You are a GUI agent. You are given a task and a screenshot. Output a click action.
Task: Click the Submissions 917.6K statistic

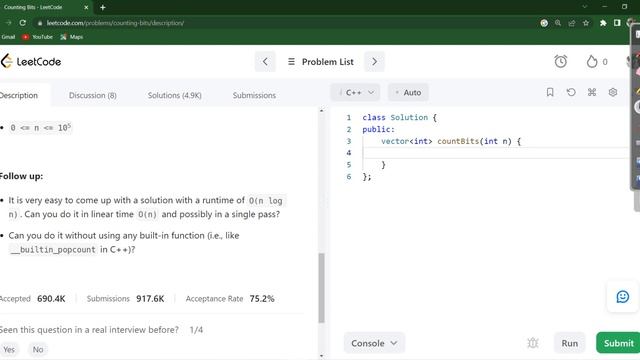(125, 298)
